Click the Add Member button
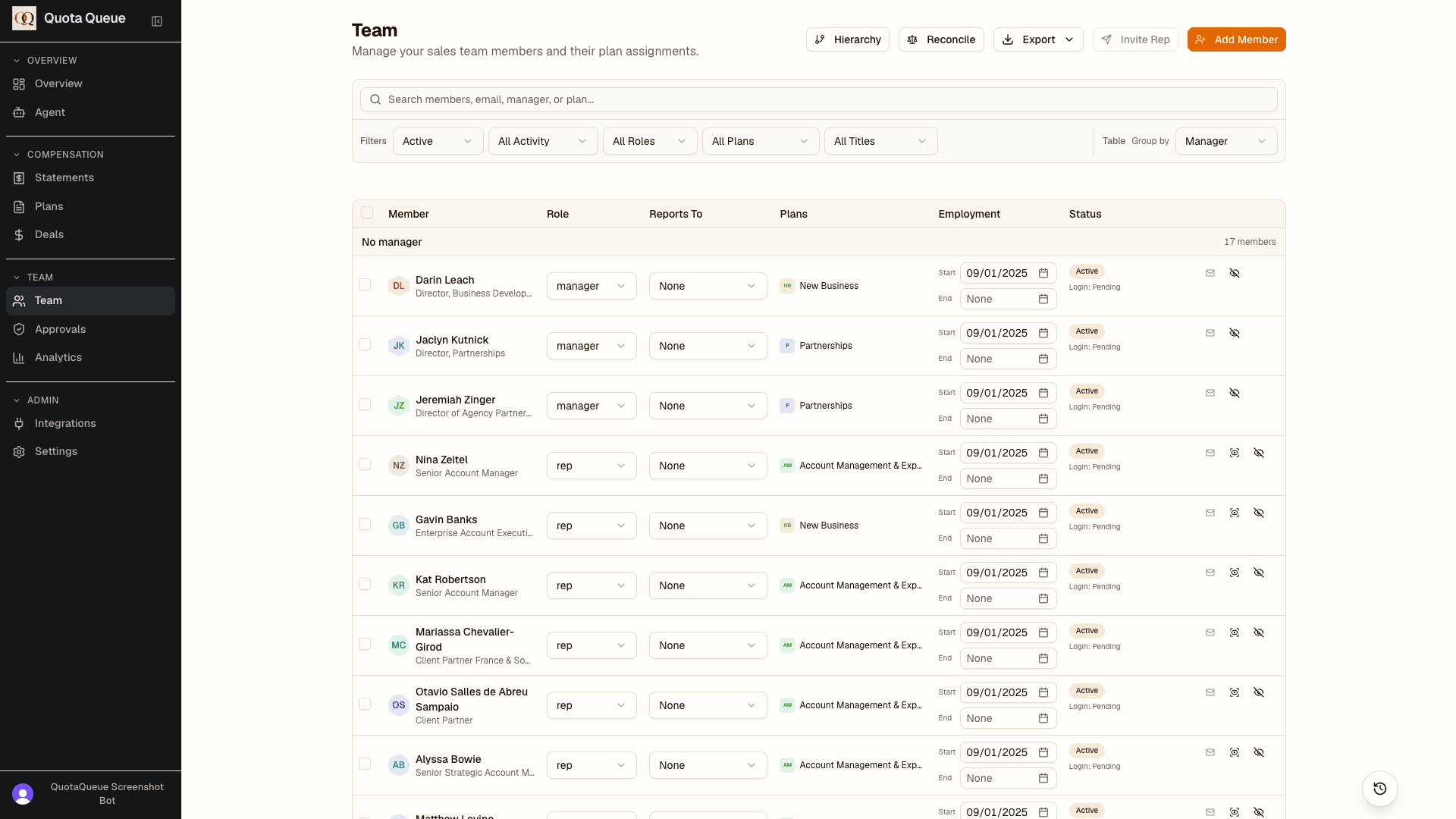The width and height of the screenshot is (1456, 819). 1236,39
